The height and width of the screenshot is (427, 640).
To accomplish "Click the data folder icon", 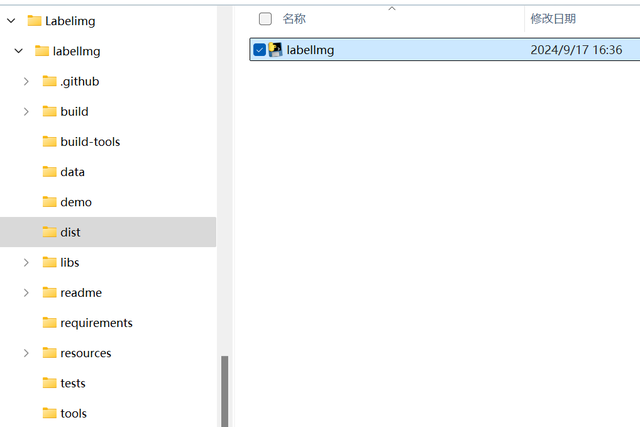I will (x=49, y=171).
